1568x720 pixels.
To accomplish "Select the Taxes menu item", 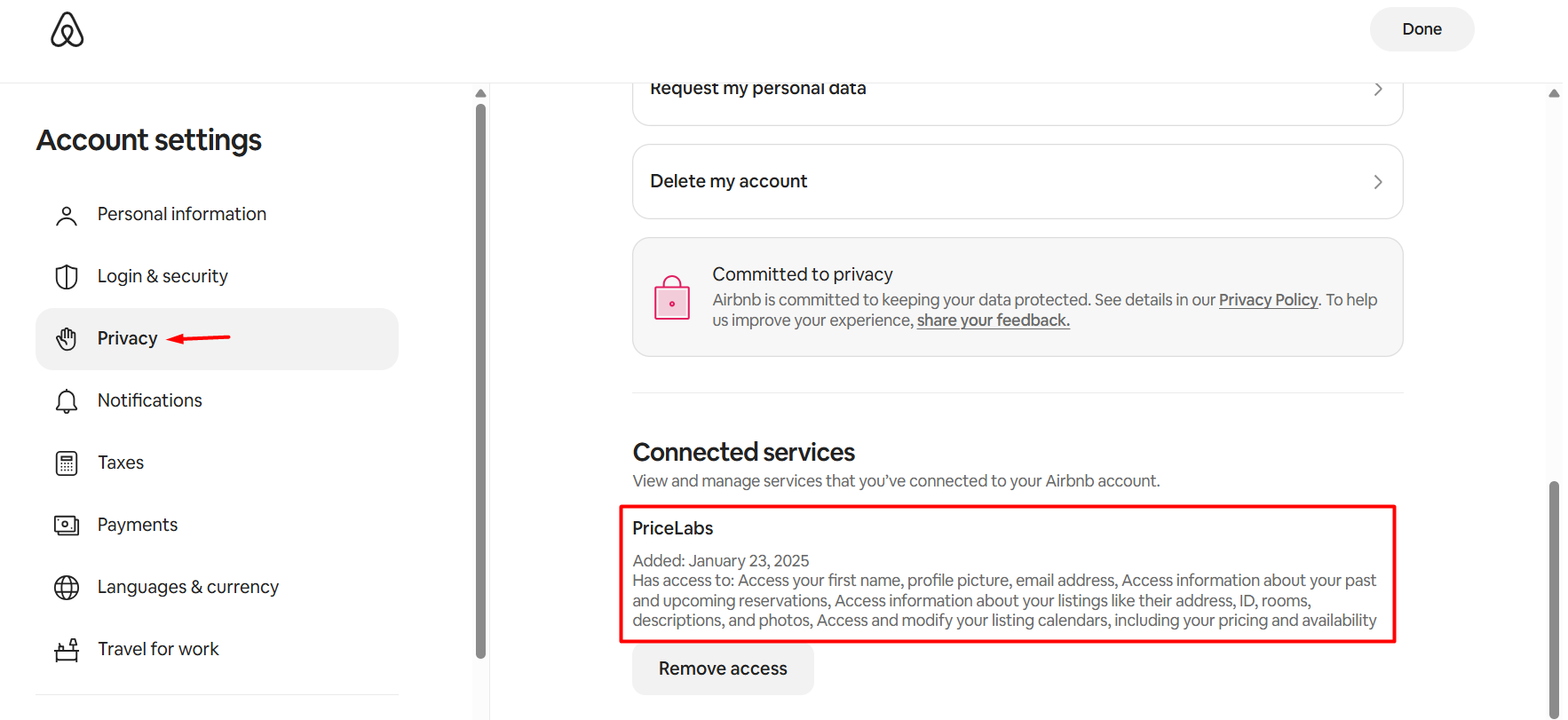I will (x=121, y=463).
